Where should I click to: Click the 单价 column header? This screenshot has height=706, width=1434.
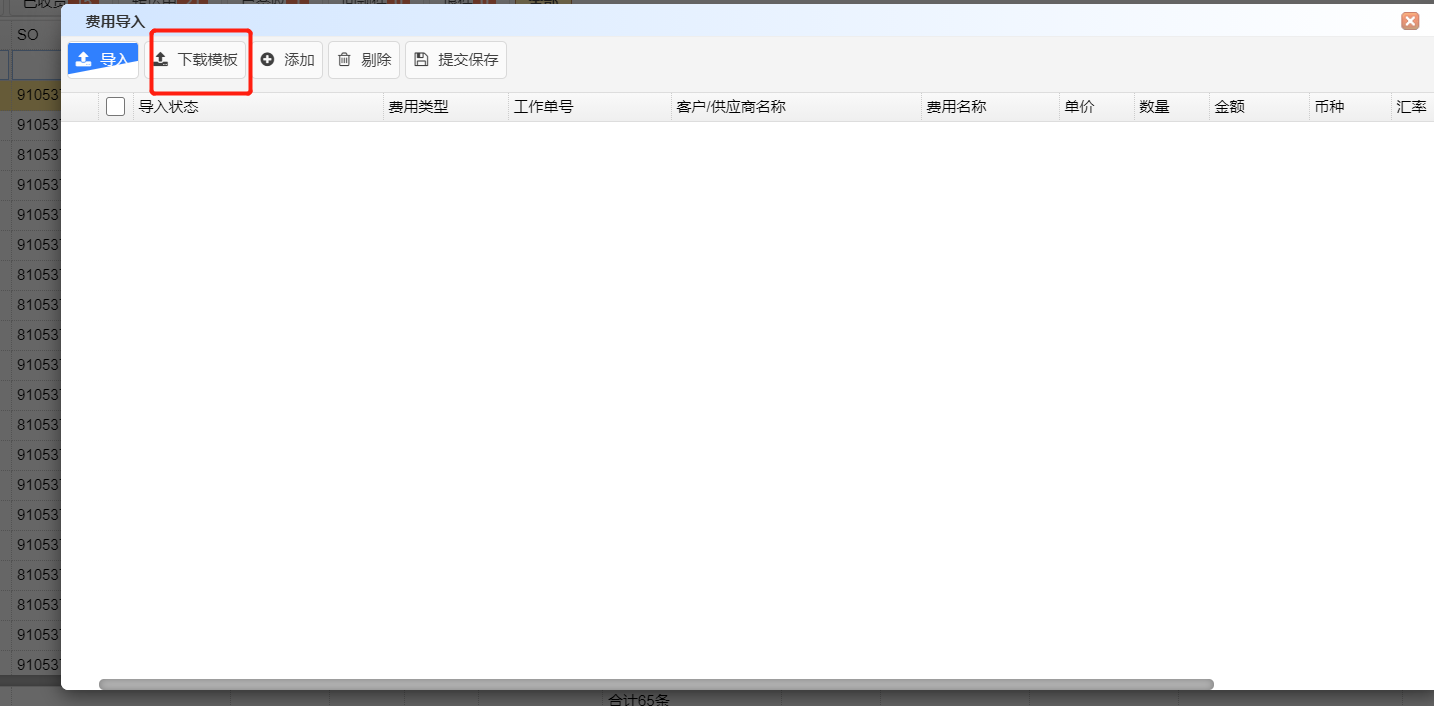pyautogui.click(x=1097, y=107)
